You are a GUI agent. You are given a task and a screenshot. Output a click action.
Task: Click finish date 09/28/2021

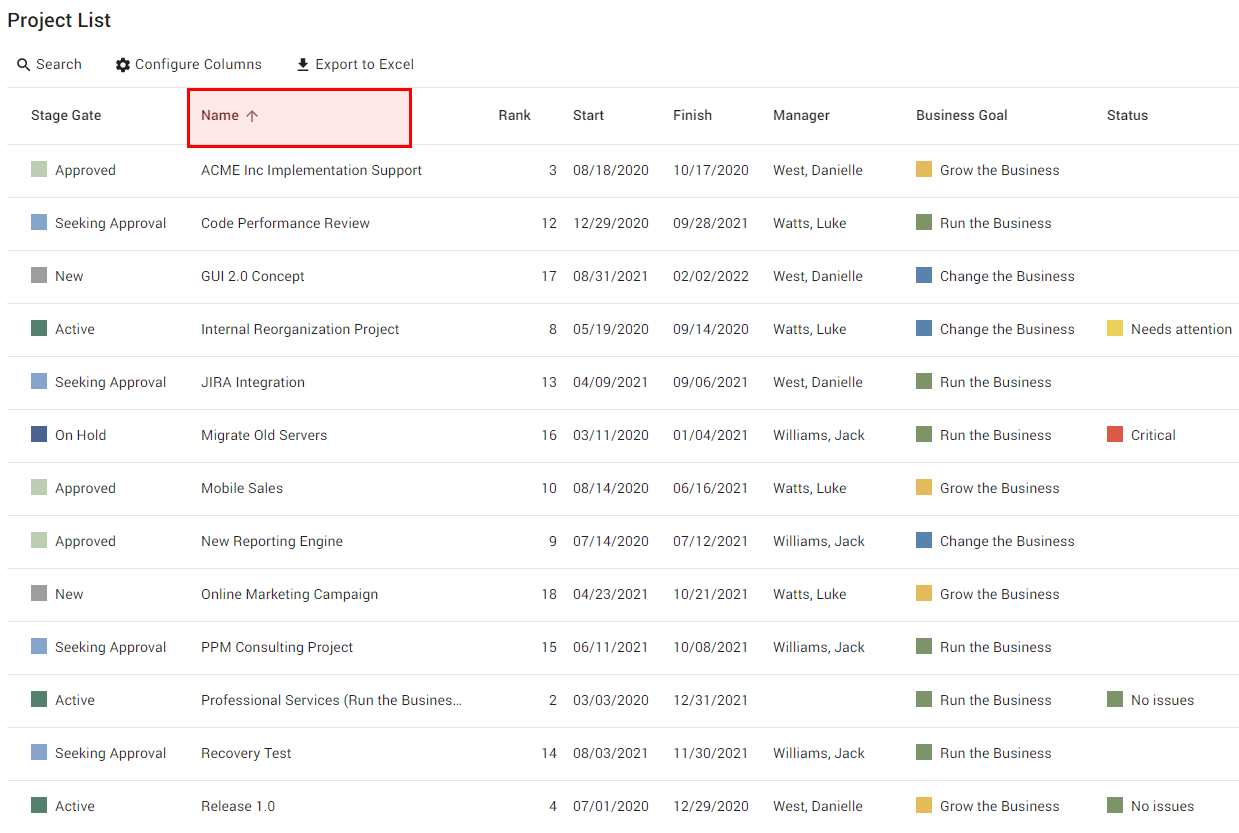pos(710,224)
